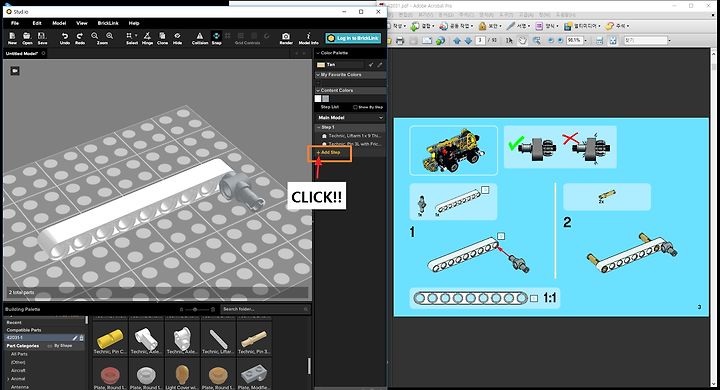
Task: Click Log in to BrickLink button
Action: click(x=353, y=38)
